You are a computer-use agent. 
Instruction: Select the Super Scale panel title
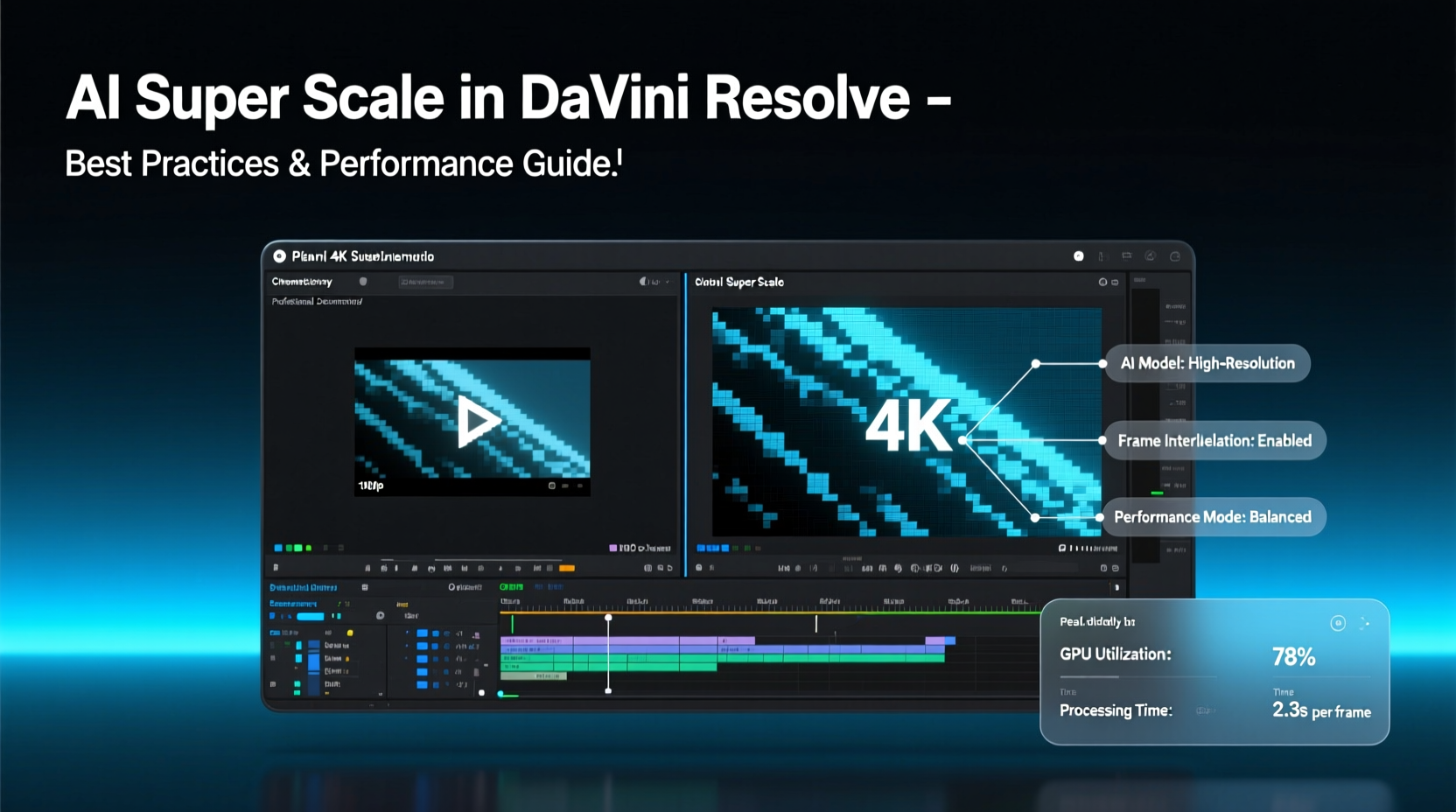coord(739,282)
